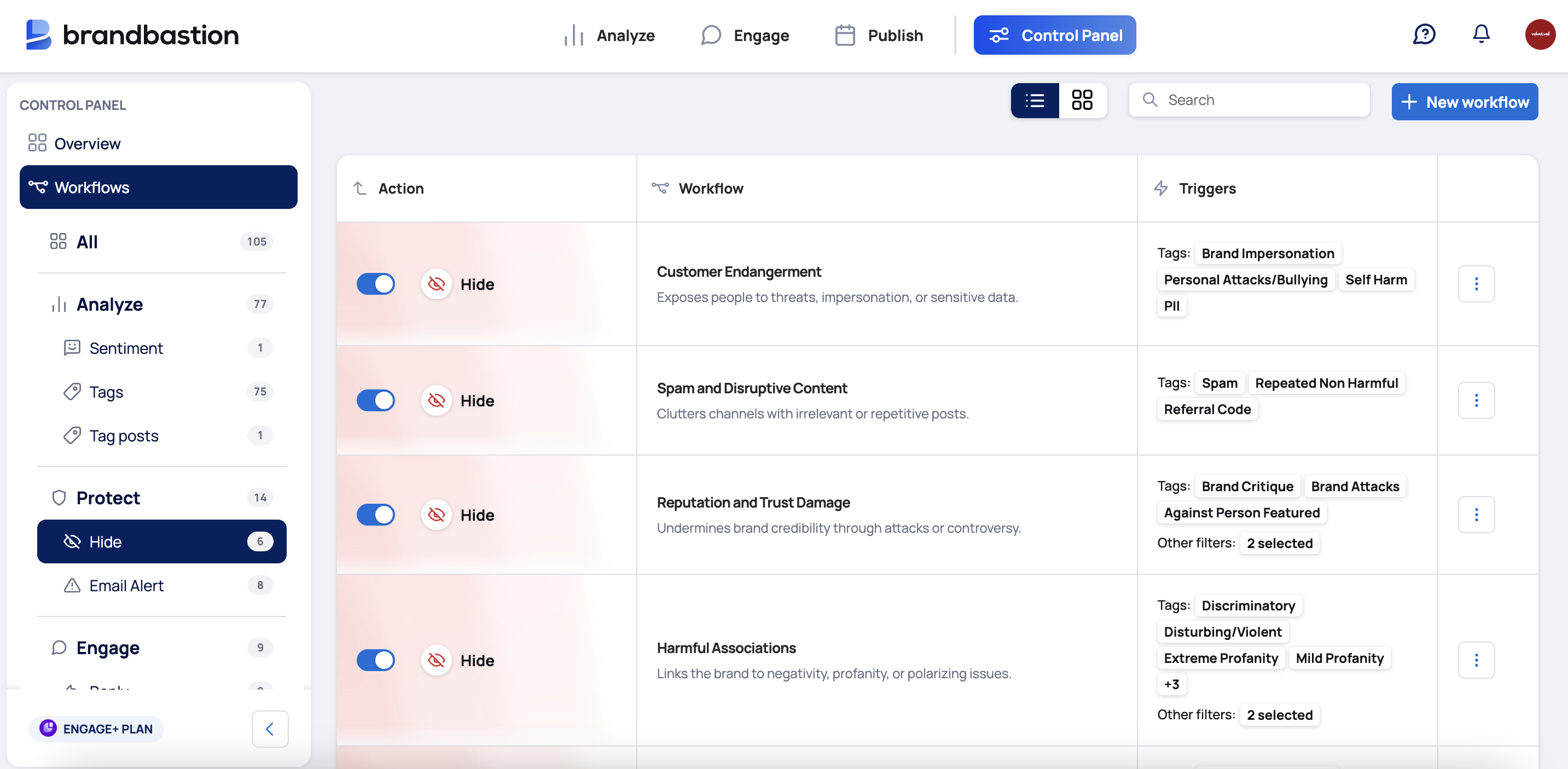Select Email Alert in the sidebar
Viewport: 1568px width, 769px height.
[x=126, y=585]
